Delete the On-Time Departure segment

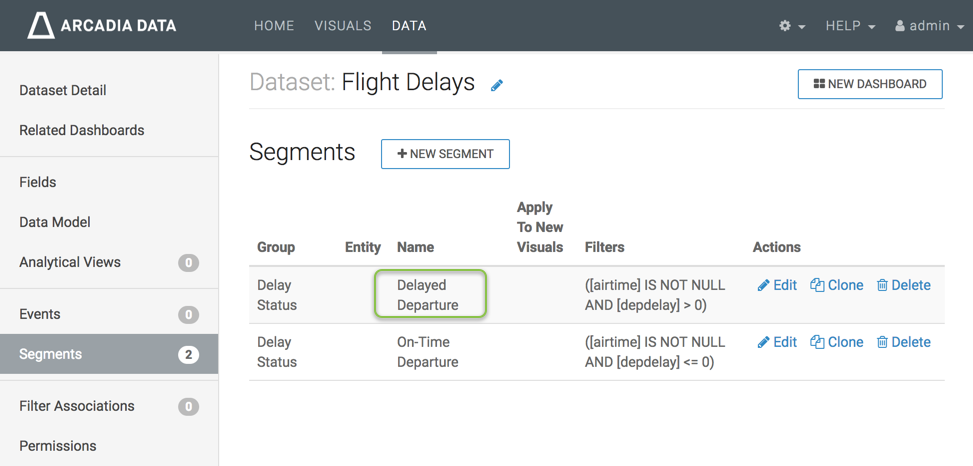pyautogui.click(x=903, y=342)
